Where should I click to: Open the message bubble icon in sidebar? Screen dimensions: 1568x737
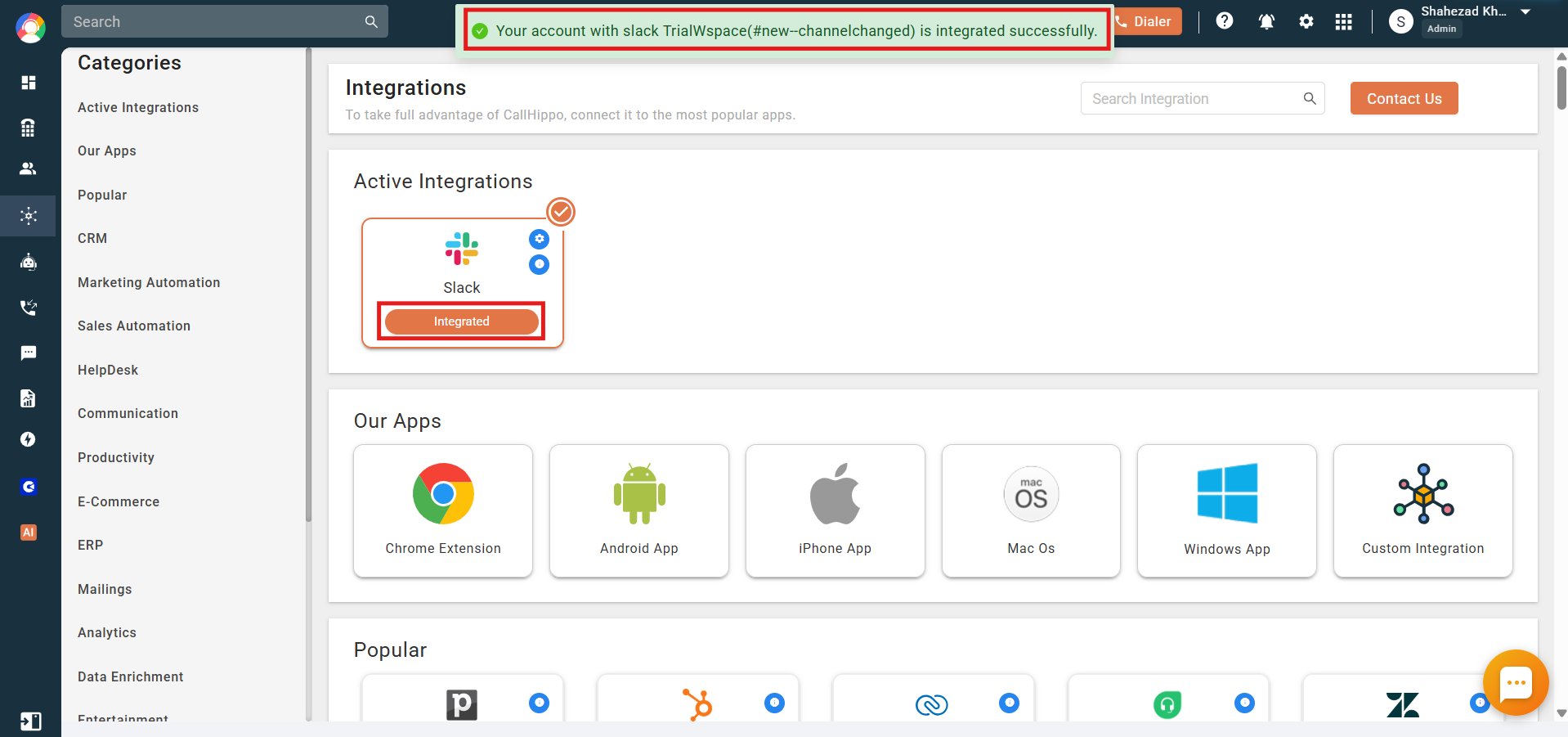29,353
